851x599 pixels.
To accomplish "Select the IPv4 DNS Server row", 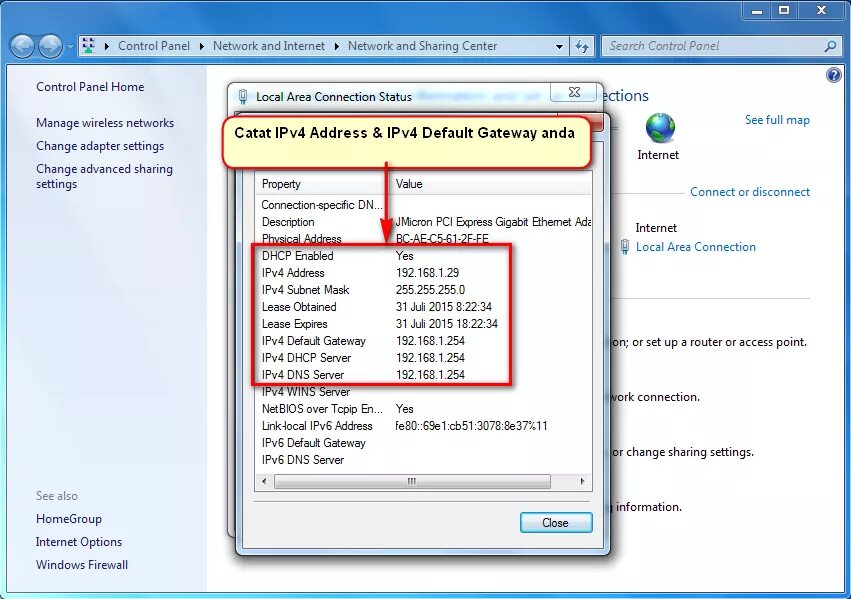I will pyautogui.click(x=423, y=375).
